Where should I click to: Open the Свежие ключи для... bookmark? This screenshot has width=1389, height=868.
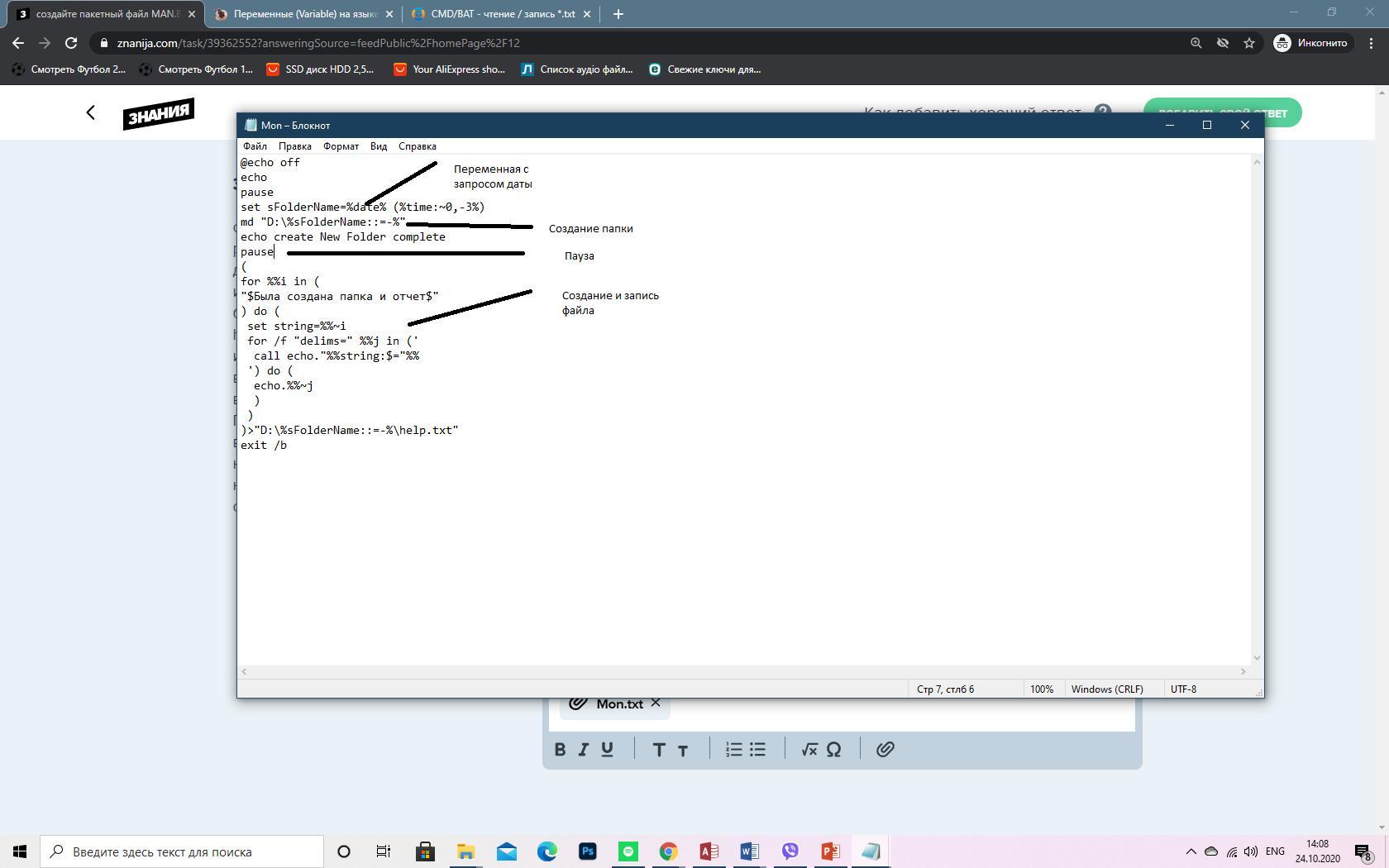coord(704,69)
